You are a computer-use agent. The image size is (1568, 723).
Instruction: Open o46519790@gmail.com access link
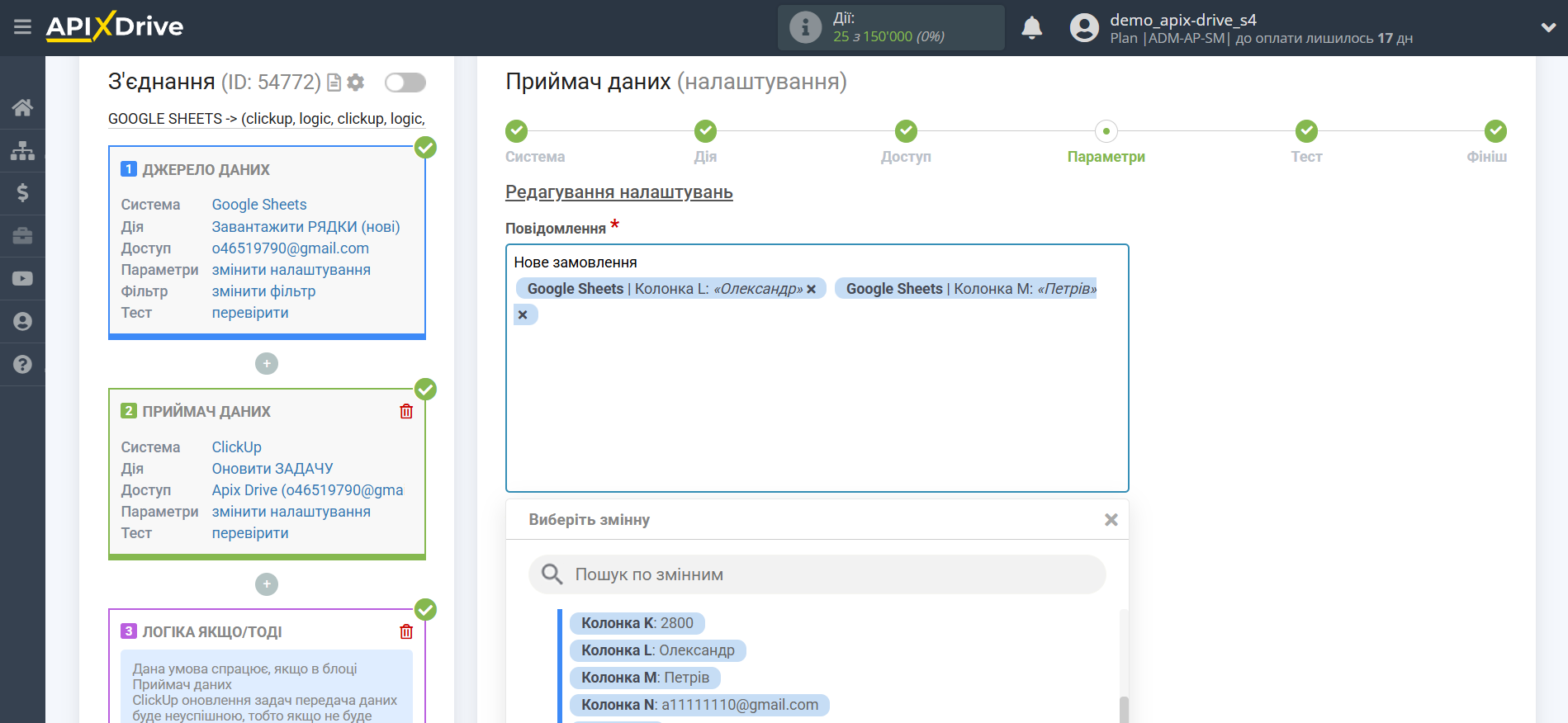(x=291, y=248)
